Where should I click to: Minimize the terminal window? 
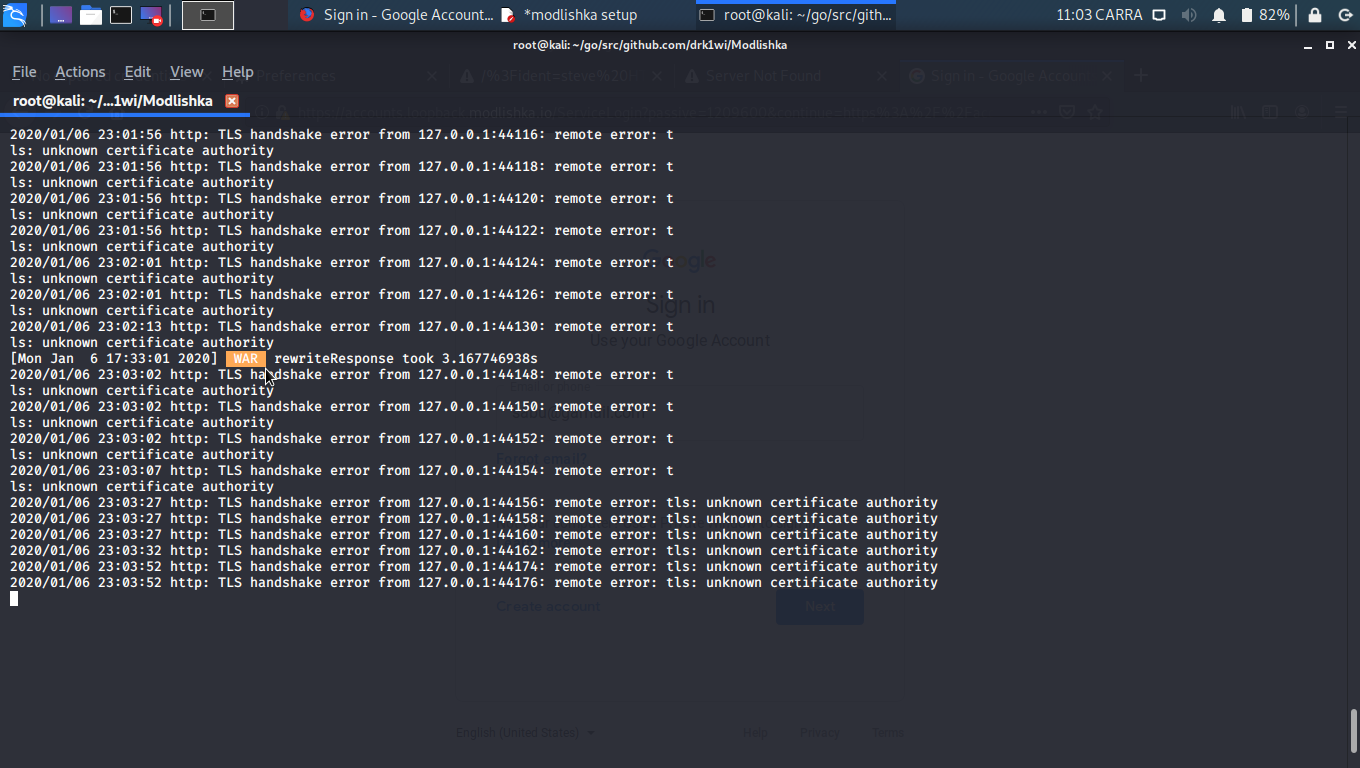(x=1308, y=45)
